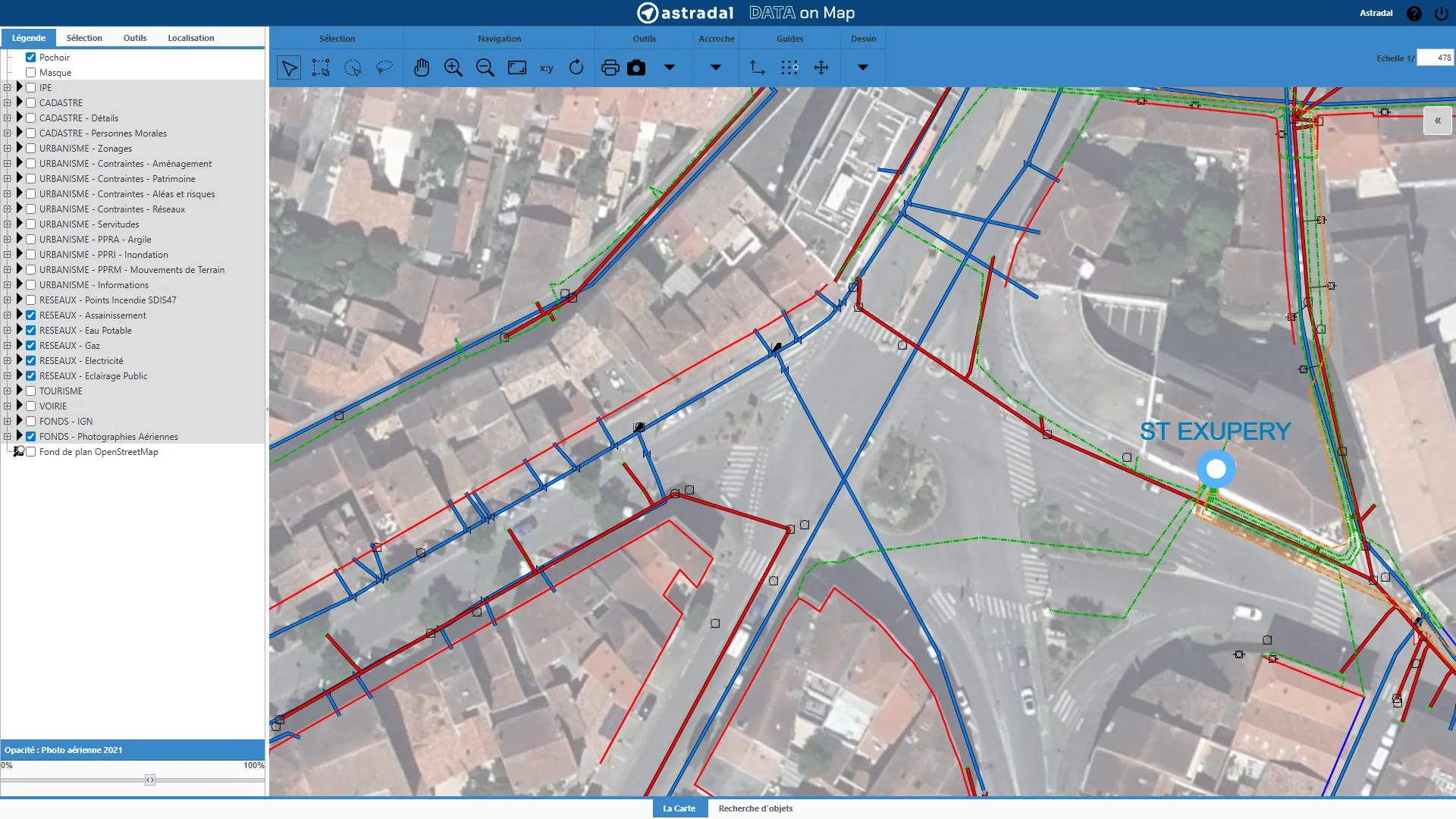Screen dimensions: 1456x819
Task: Activate rectangle selection tool
Action: (321, 67)
